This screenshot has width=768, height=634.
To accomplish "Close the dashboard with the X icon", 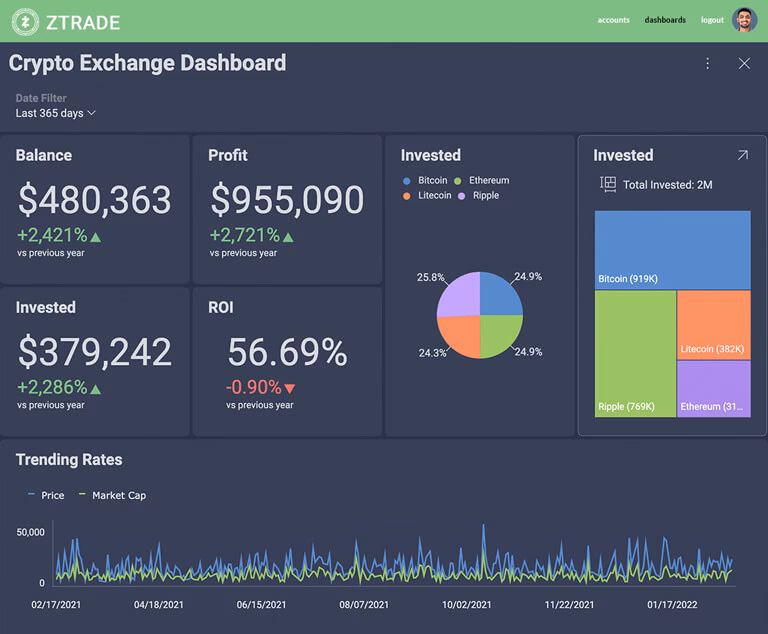I will pyautogui.click(x=744, y=63).
